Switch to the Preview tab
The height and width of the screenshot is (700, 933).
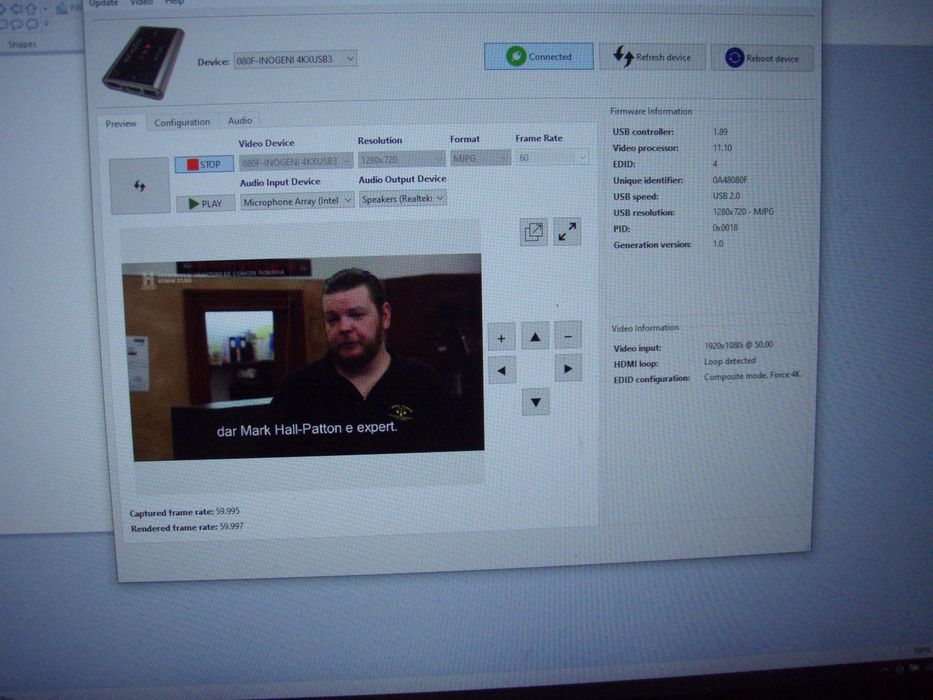click(x=121, y=124)
